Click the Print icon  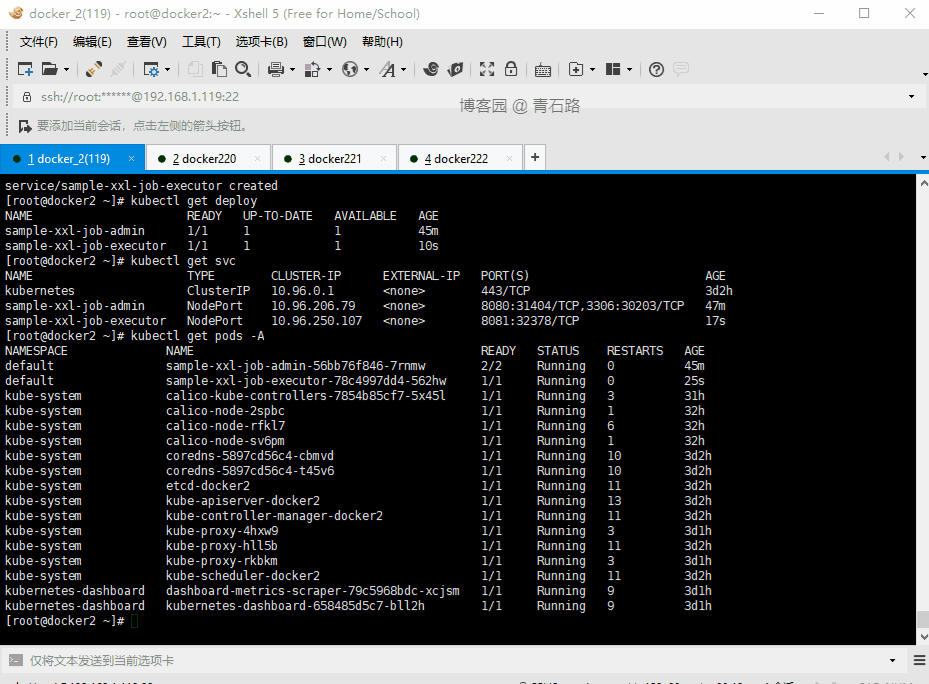click(x=276, y=69)
